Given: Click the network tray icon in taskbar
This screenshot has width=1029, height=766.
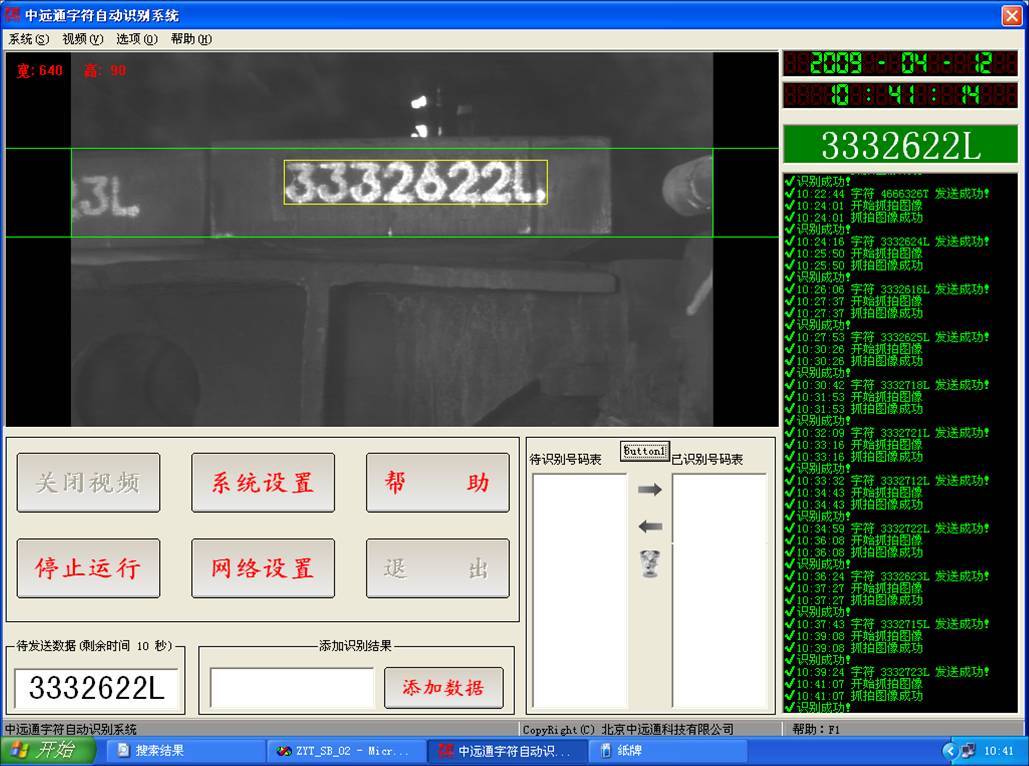Looking at the screenshot, I should click(x=967, y=751).
